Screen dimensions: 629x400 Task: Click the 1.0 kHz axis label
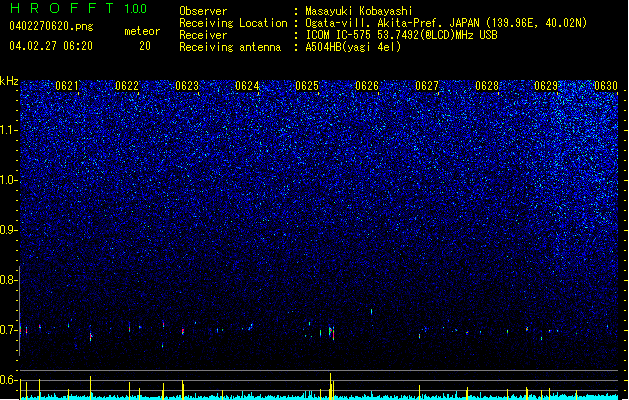point(8,180)
